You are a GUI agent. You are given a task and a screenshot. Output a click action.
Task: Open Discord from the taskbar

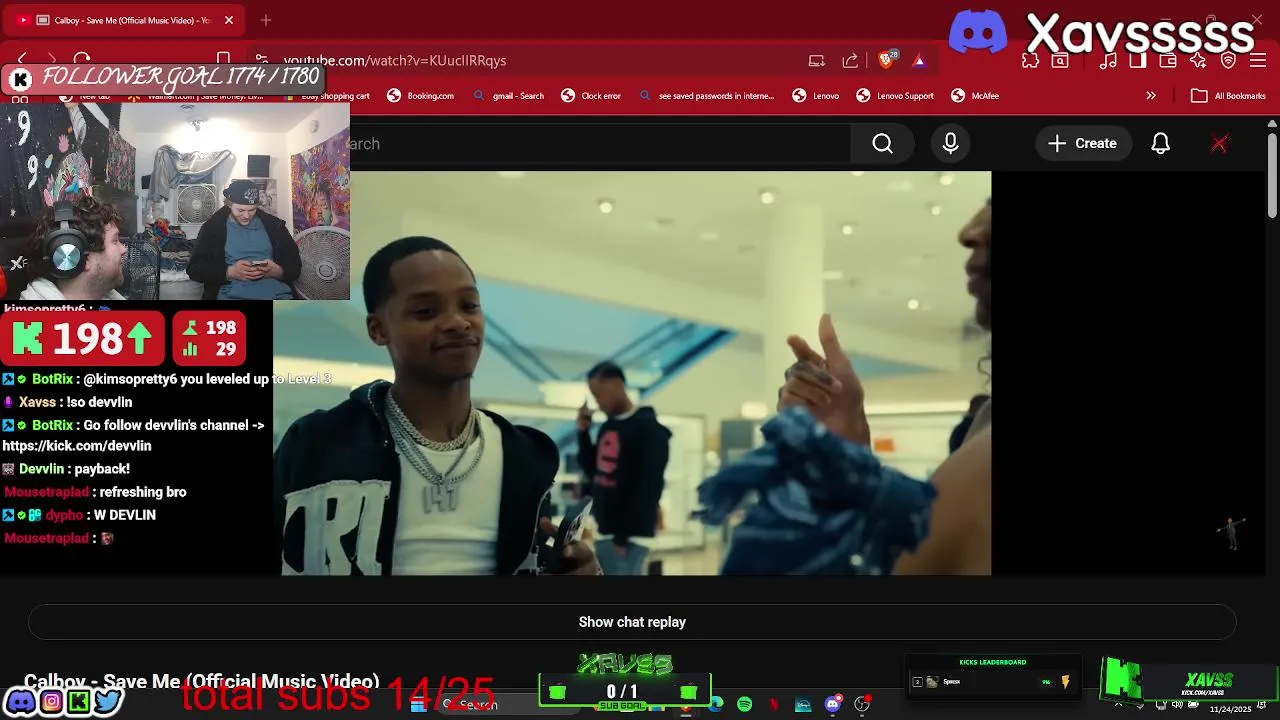click(833, 705)
